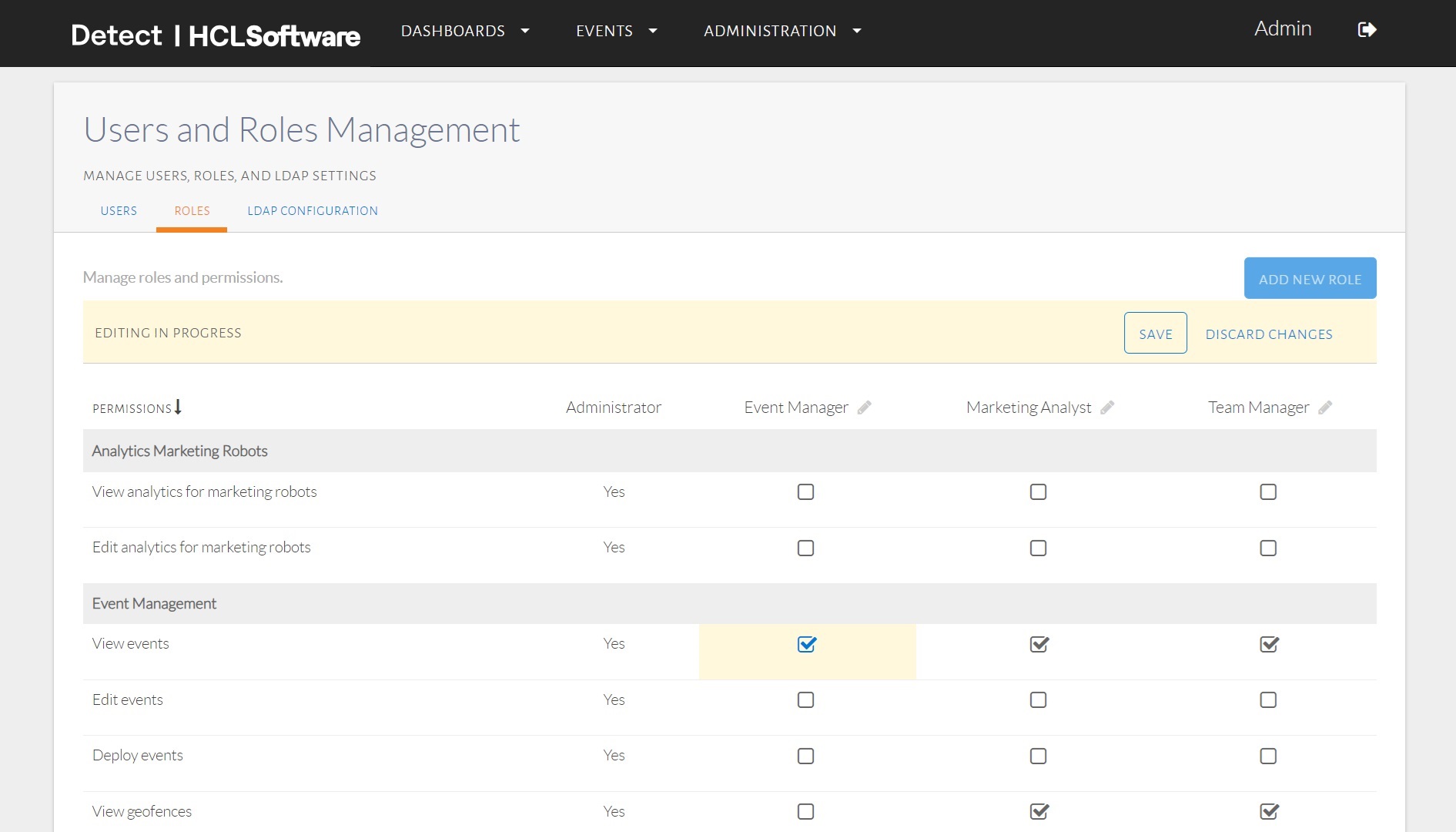Image resolution: width=1456 pixels, height=832 pixels.
Task: Click the Detect HCLSoftware logo
Action: click(216, 35)
